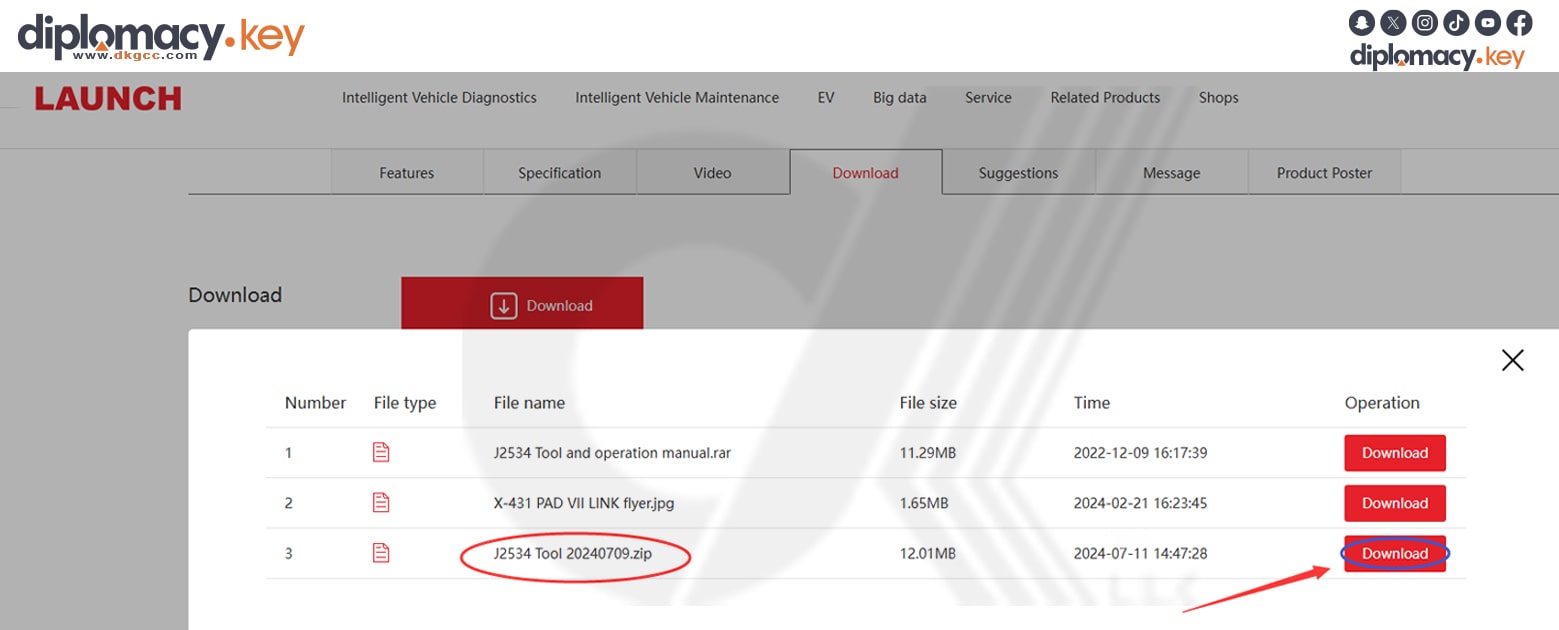Viewport: 1559px width, 630px height.
Task: Open the X (Twitter) social icon
Action: (1393, 22)
